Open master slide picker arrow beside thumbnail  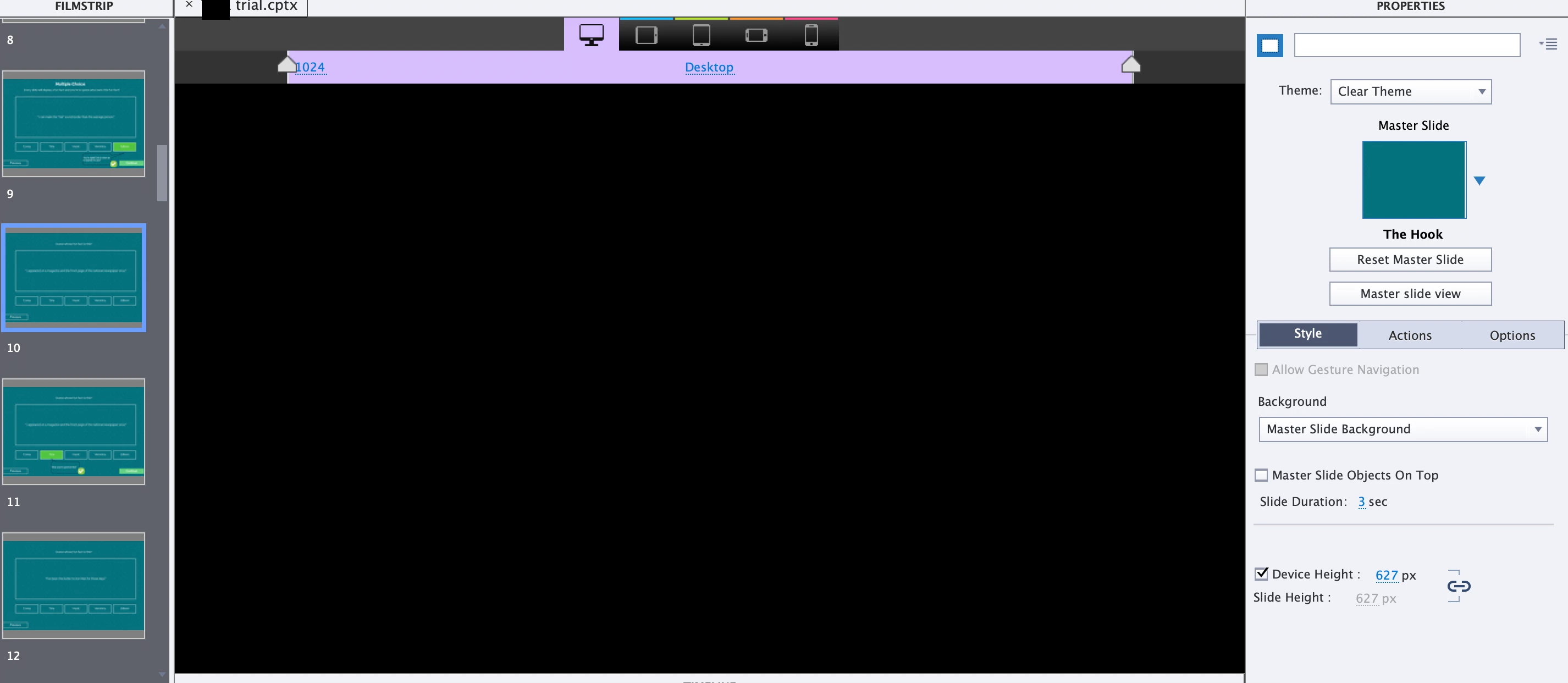[1479, 180]
